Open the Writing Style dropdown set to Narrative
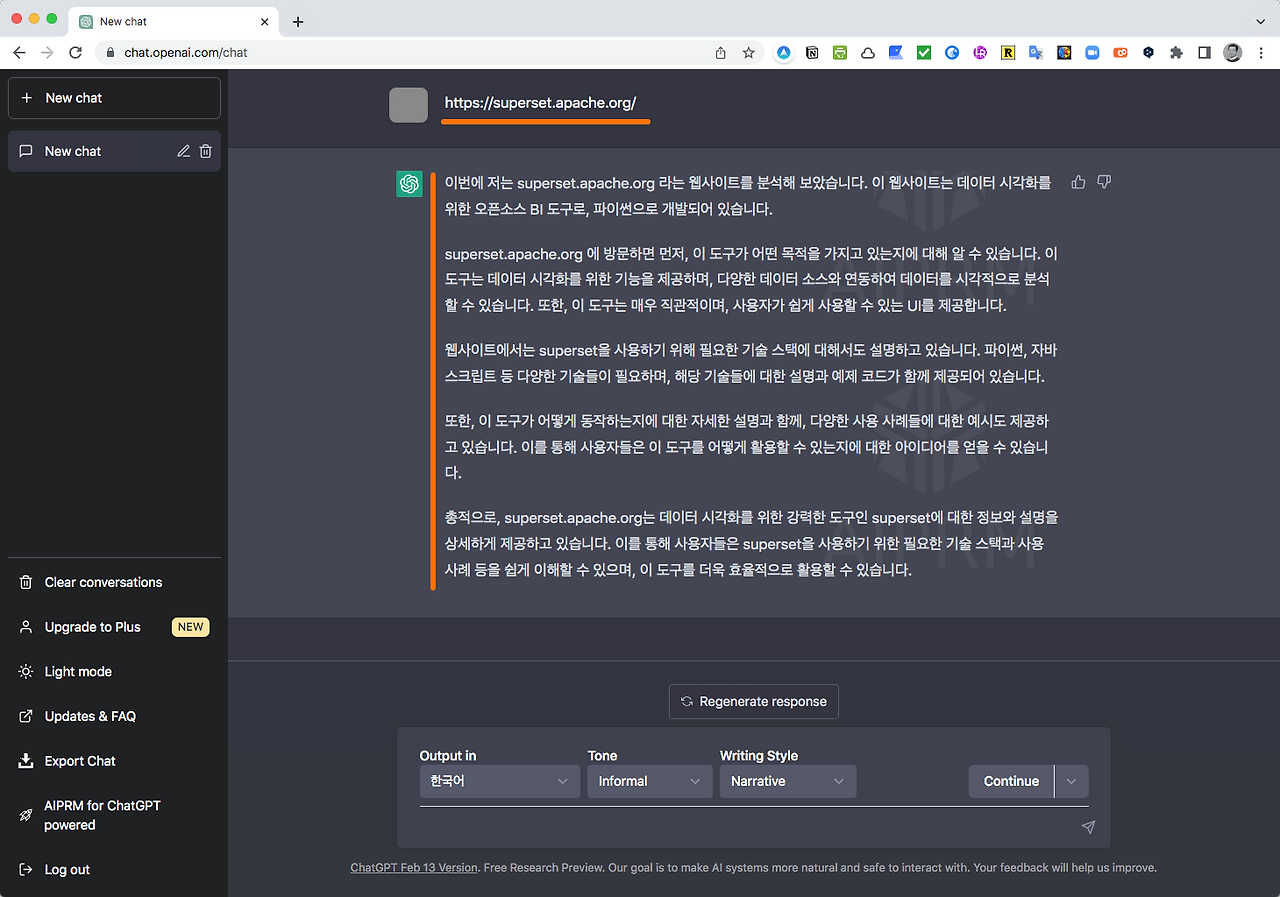The height and width of the screenshot is (897, 1280). point(787,781)
